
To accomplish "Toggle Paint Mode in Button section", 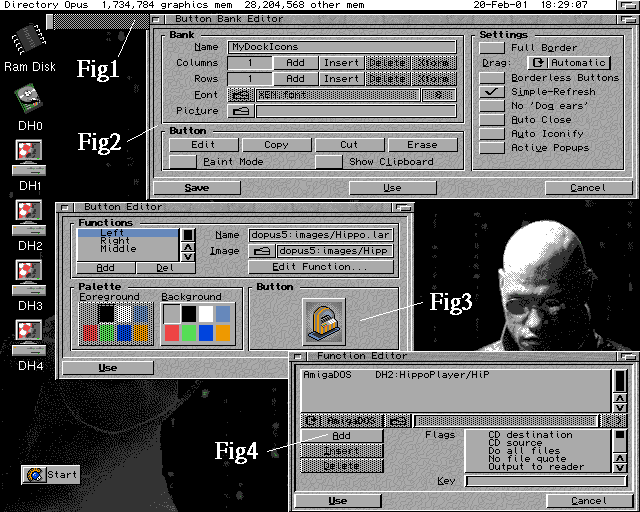I will (182, 161).
